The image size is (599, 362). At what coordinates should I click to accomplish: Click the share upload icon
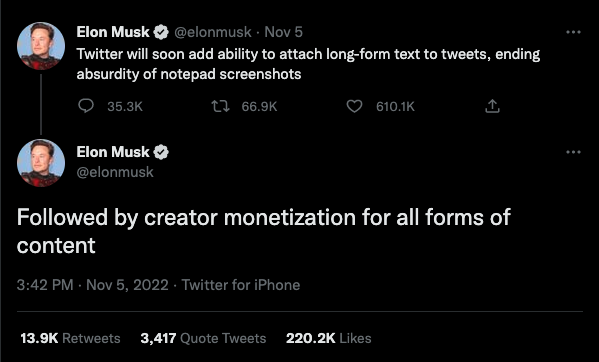pos(492,106)
